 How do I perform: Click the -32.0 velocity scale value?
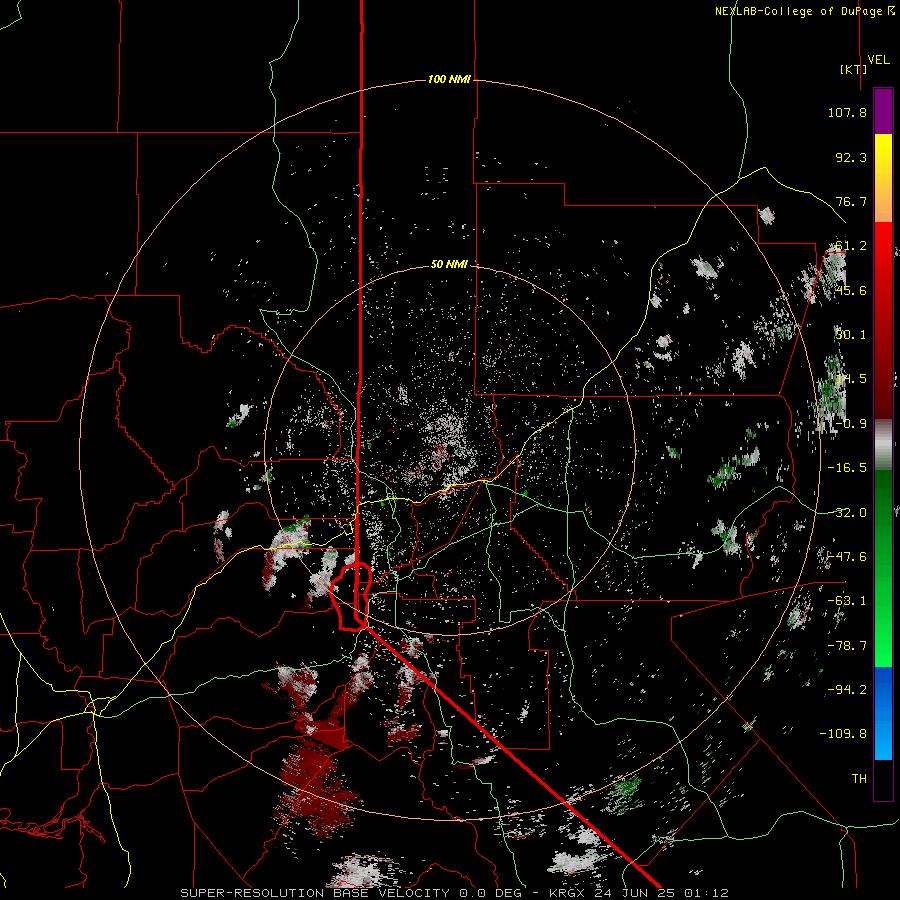847,513
